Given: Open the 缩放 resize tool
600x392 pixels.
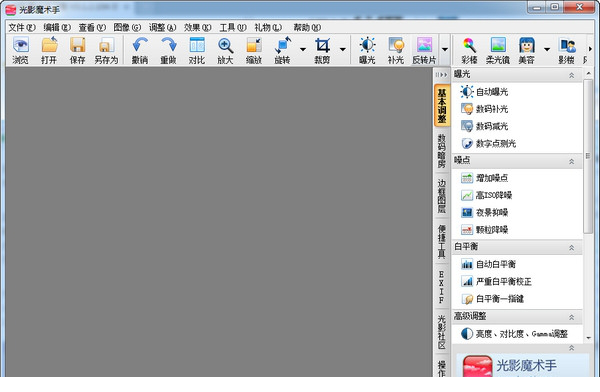Looking at the screenshot, I should coord(254,50).
